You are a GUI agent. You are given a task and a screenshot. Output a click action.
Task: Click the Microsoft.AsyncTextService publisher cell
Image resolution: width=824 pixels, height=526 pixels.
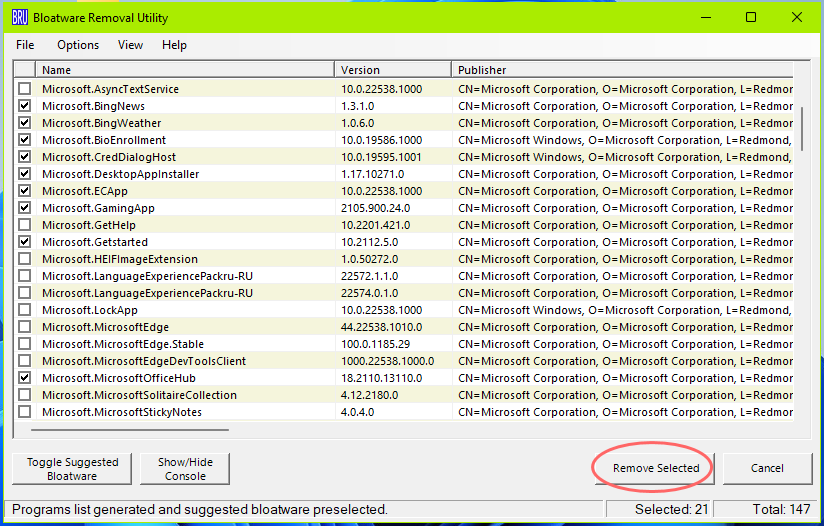(x=623, y=89)
